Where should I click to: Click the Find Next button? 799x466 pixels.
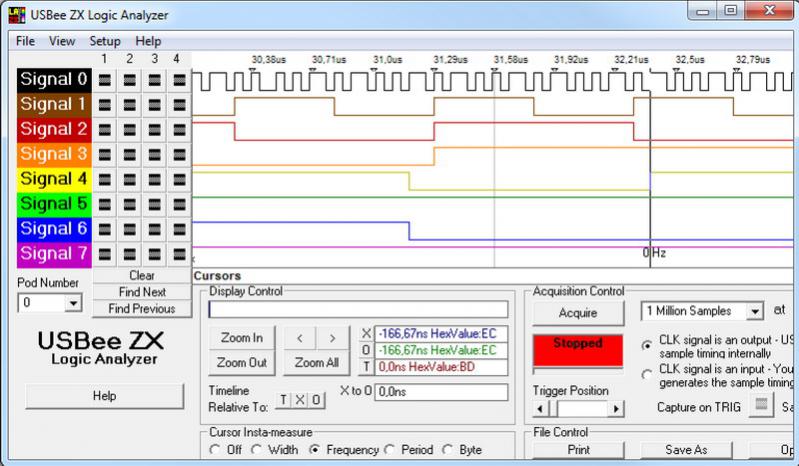point(141,292)
